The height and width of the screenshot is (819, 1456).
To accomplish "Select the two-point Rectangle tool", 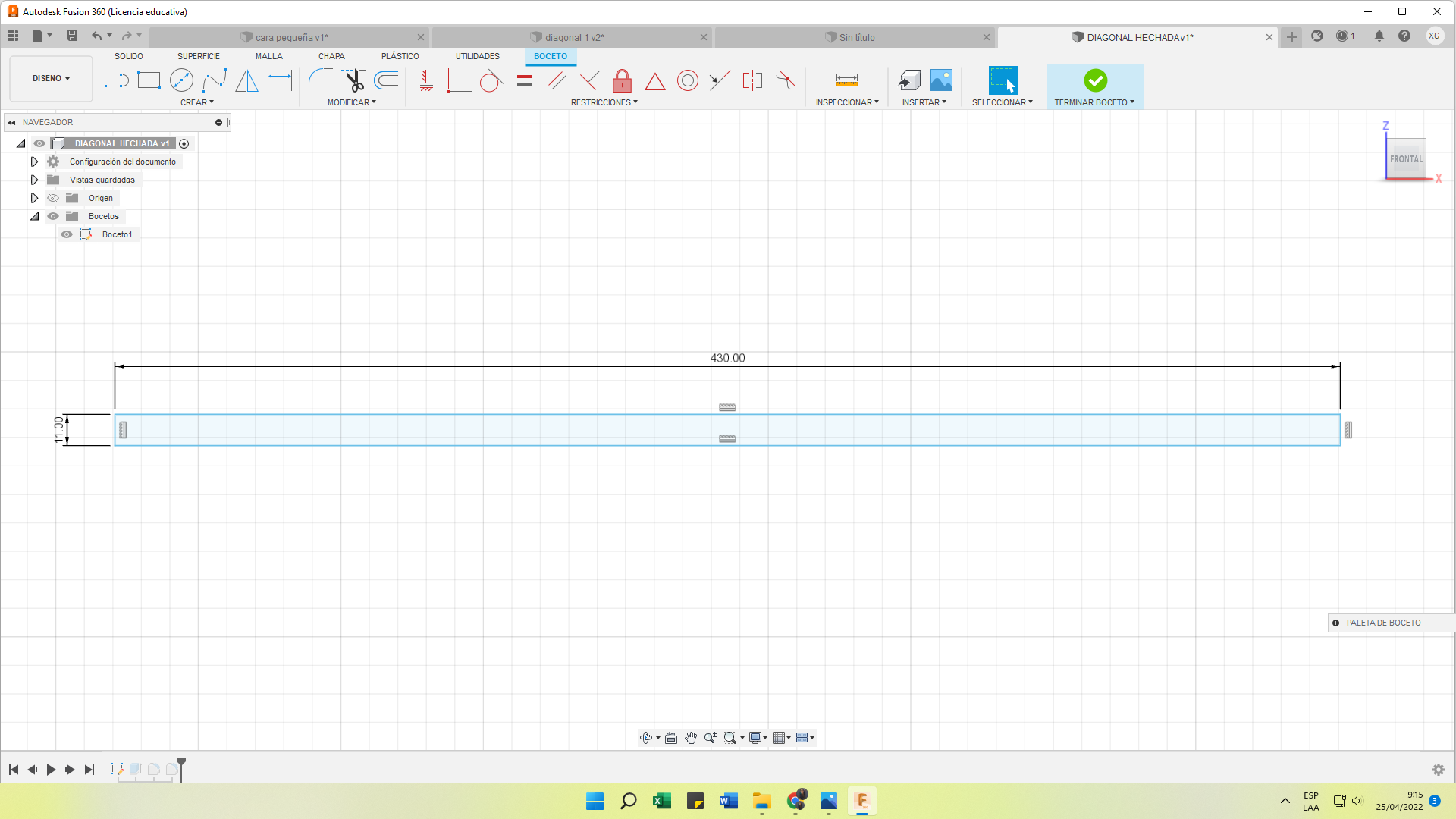I will [149, 80].
